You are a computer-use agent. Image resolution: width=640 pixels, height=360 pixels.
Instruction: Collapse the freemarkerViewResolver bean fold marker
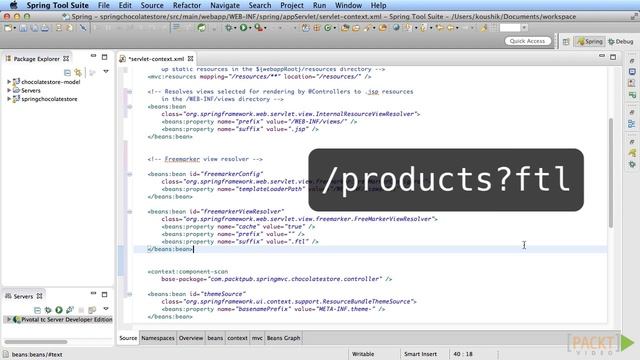(x=129, y=212)
